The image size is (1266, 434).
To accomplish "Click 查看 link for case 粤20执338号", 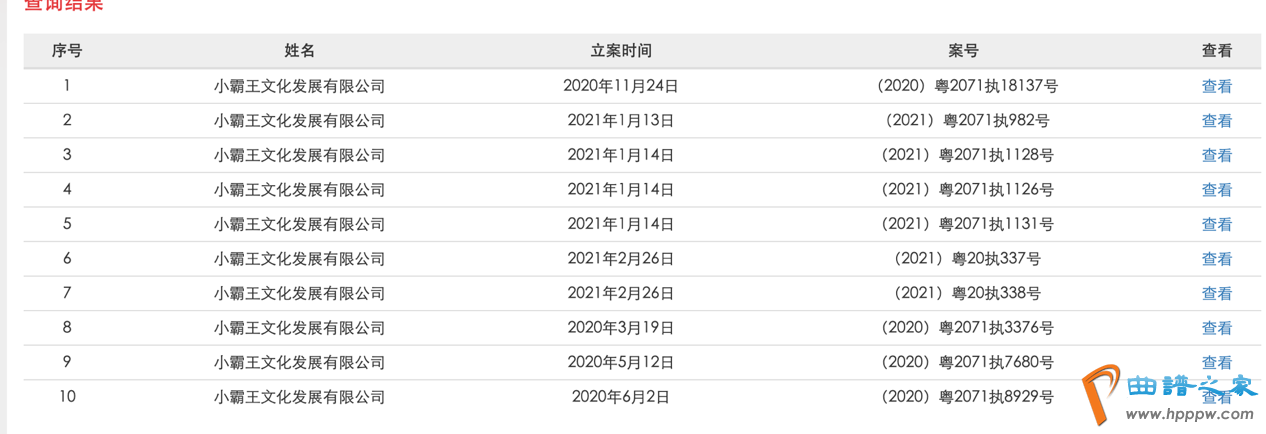I will (1216, 294).
